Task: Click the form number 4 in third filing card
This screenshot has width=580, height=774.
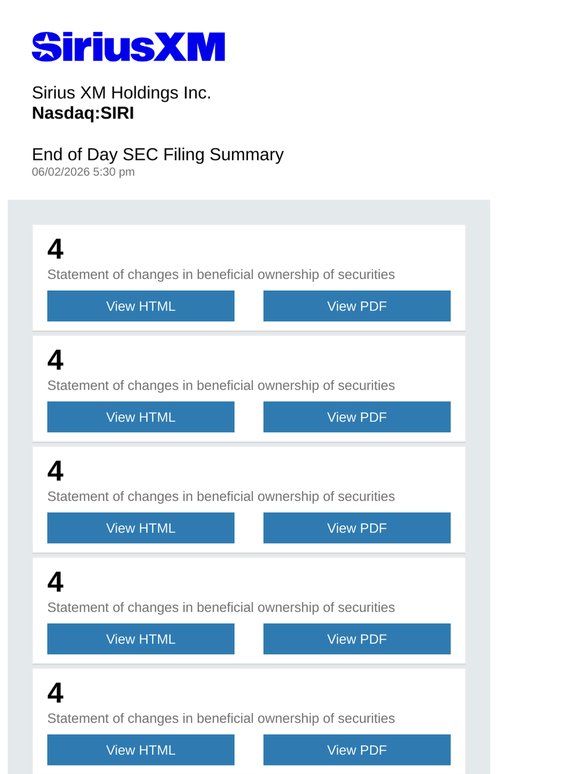Action: tap(55, 471)
